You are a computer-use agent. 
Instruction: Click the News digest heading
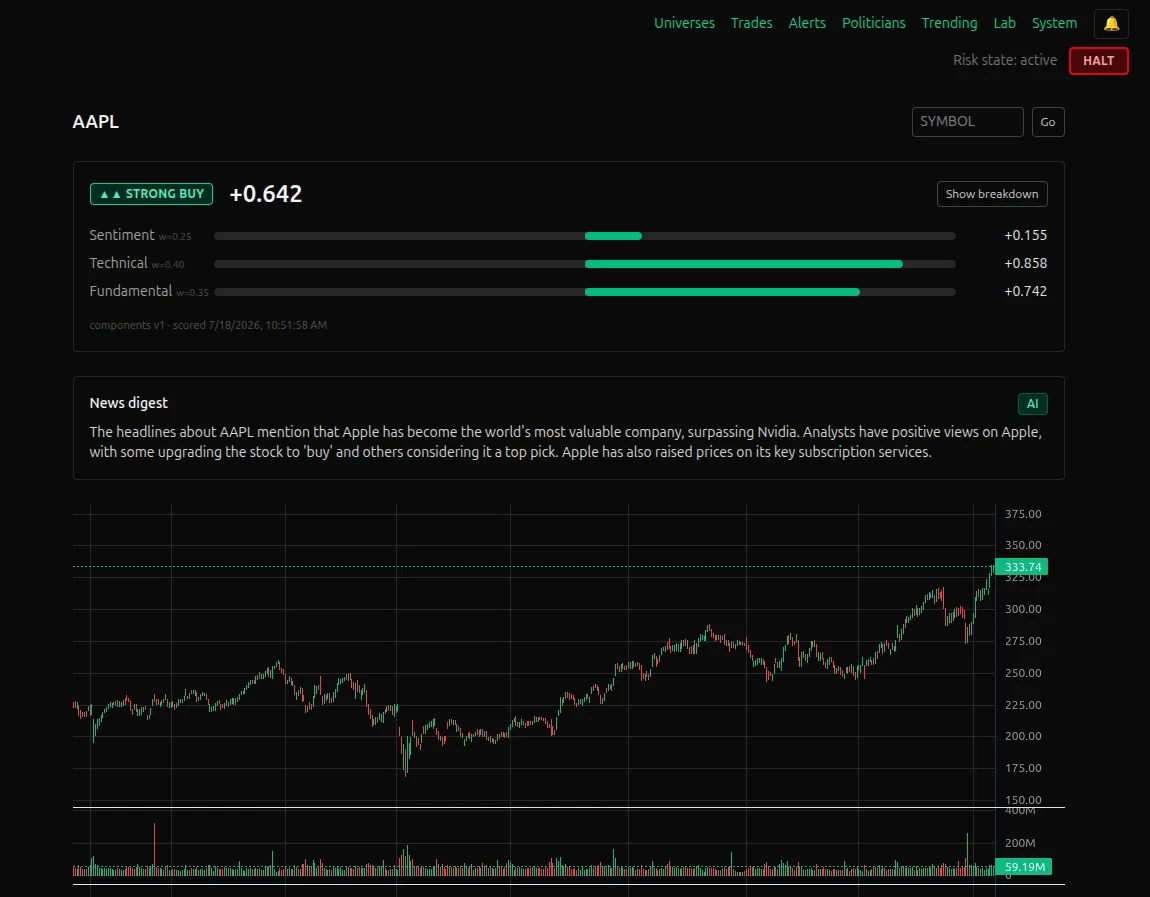pyautogui.click(x=128, y=403)
